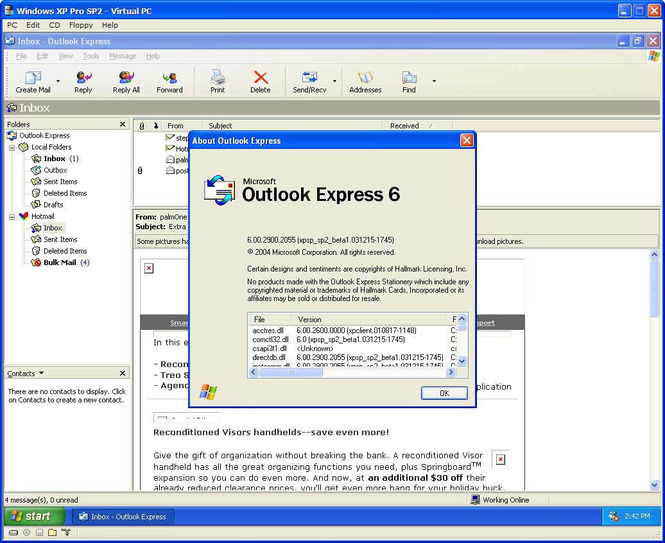Viewport: 665px width, 543px height.
Task: Select the Hotmail Inbox folder
Action: tap(53, 228)
